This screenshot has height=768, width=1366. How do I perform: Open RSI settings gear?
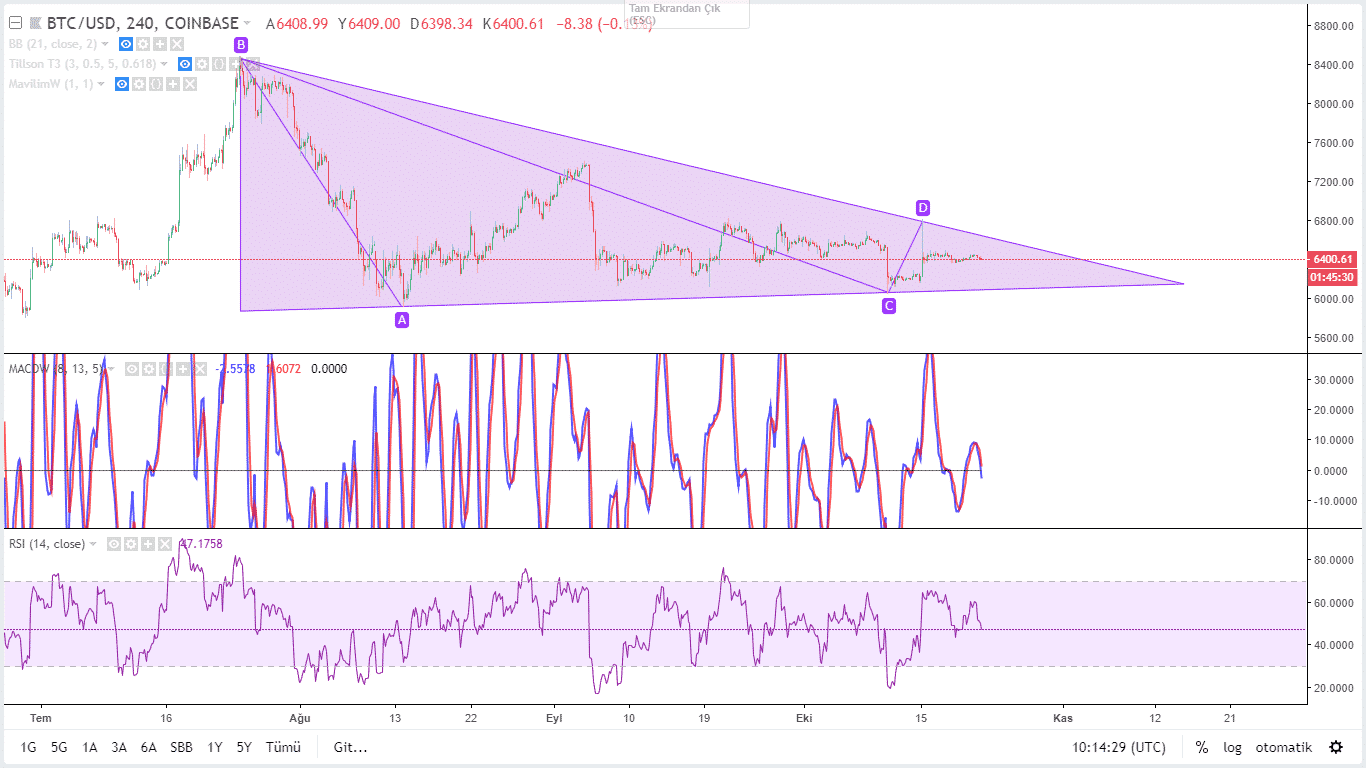pyautogui.click(x=131, y=544)
